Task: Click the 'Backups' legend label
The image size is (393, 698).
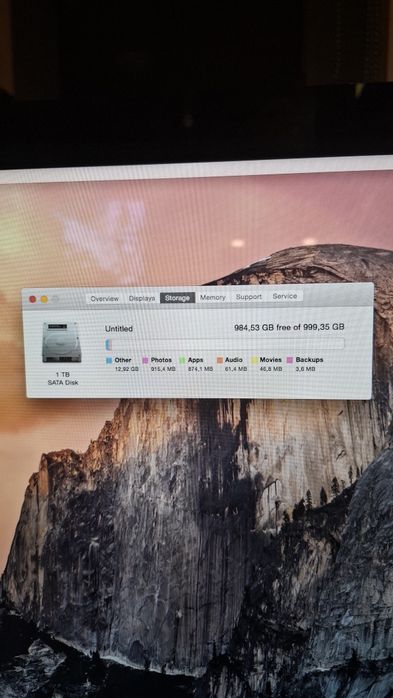Action: [309, 360]
